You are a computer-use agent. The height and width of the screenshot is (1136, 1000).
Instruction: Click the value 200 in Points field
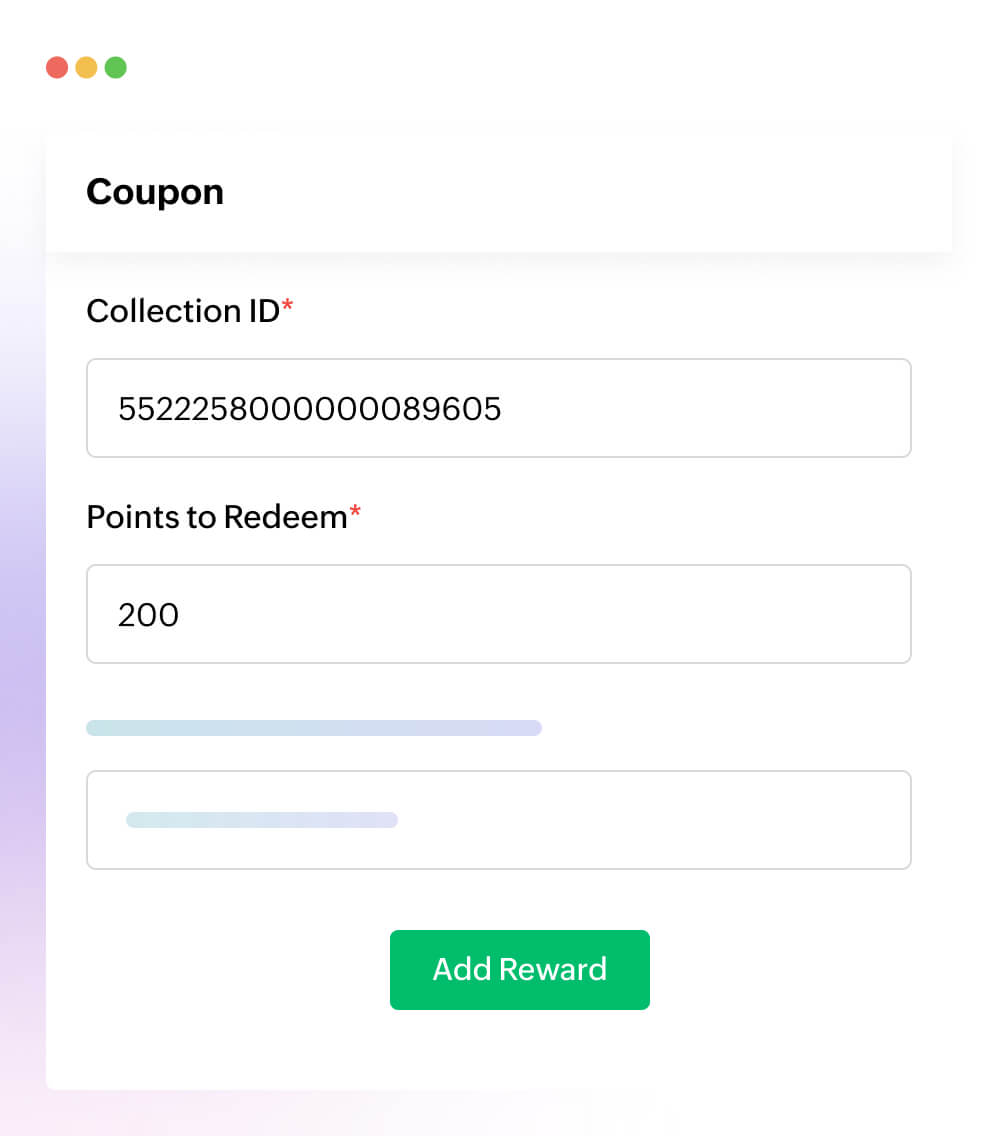point(148,614)
